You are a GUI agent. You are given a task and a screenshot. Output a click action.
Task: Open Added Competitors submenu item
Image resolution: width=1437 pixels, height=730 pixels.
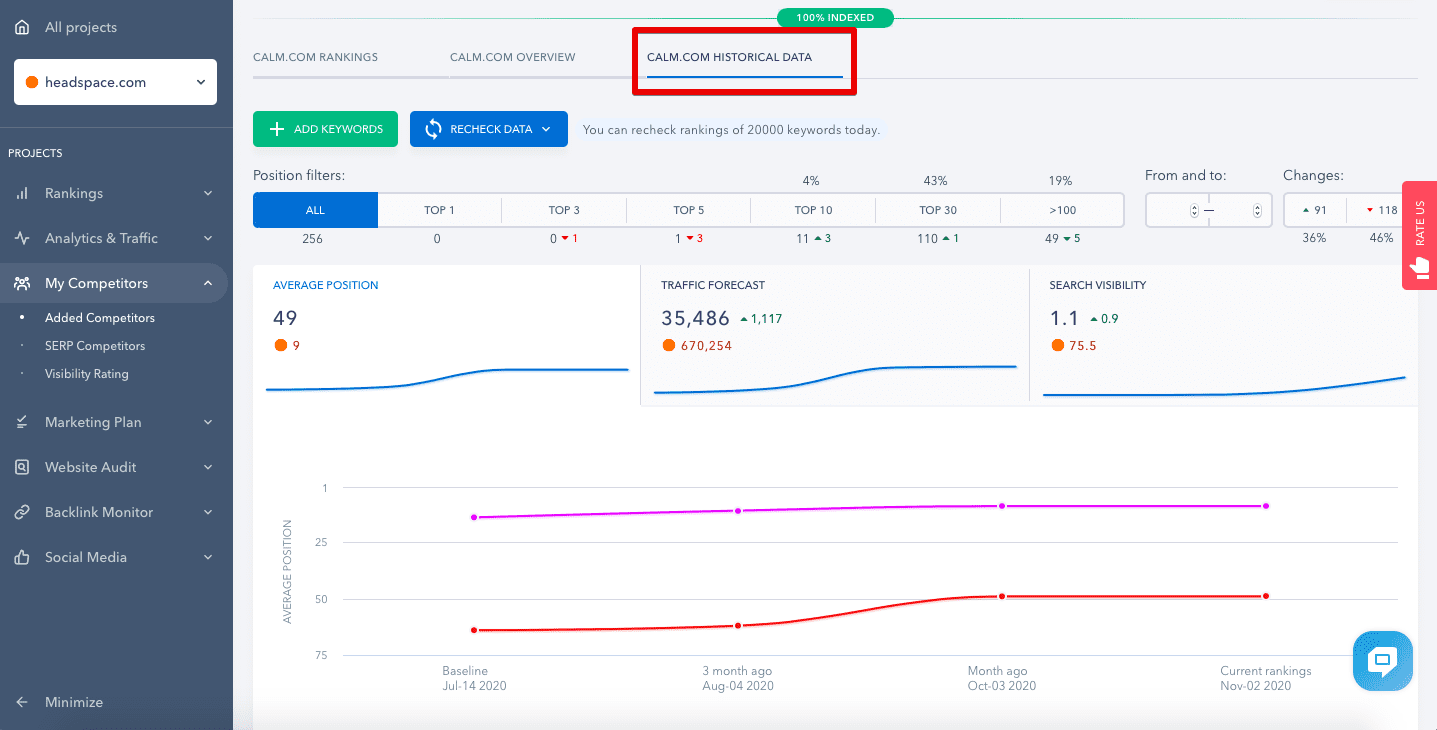(x=100, y=318)
